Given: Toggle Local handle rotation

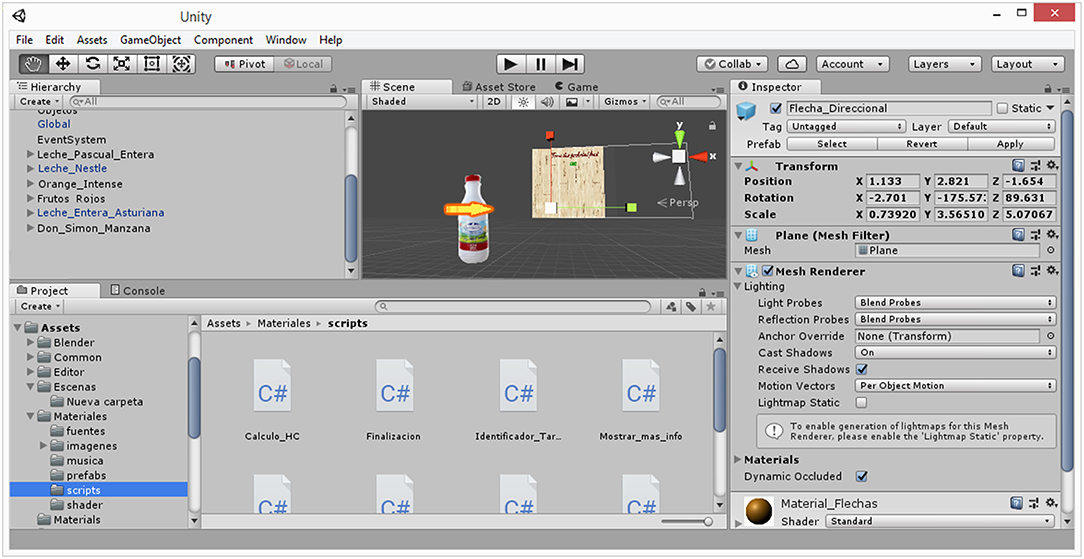Looking at the screenshot, I should (303, 64).
